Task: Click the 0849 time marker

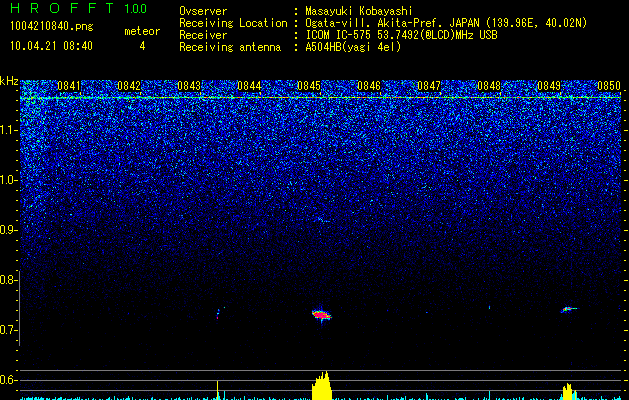Action: (x=549, y=86)
